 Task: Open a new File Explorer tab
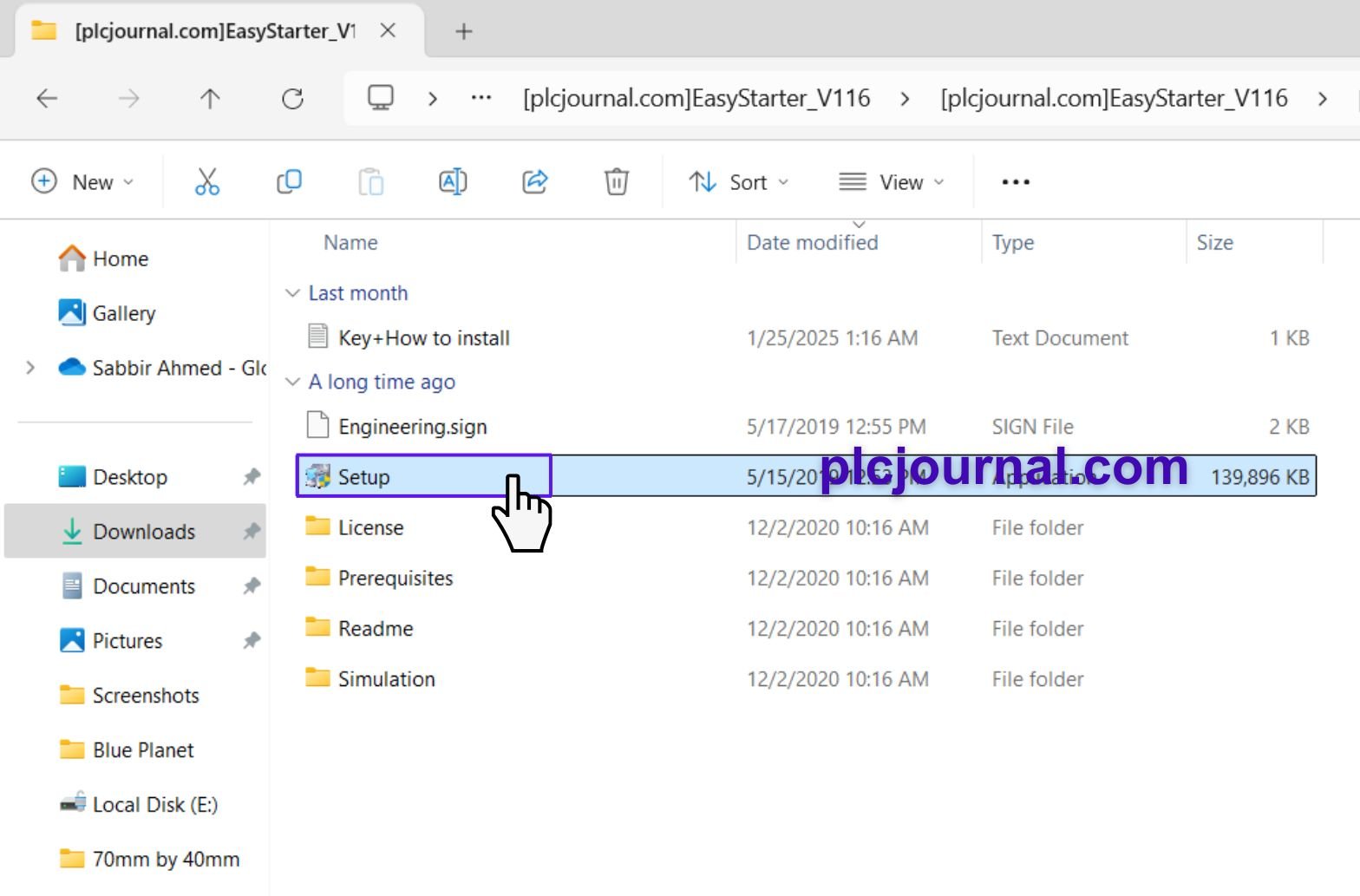464,32
